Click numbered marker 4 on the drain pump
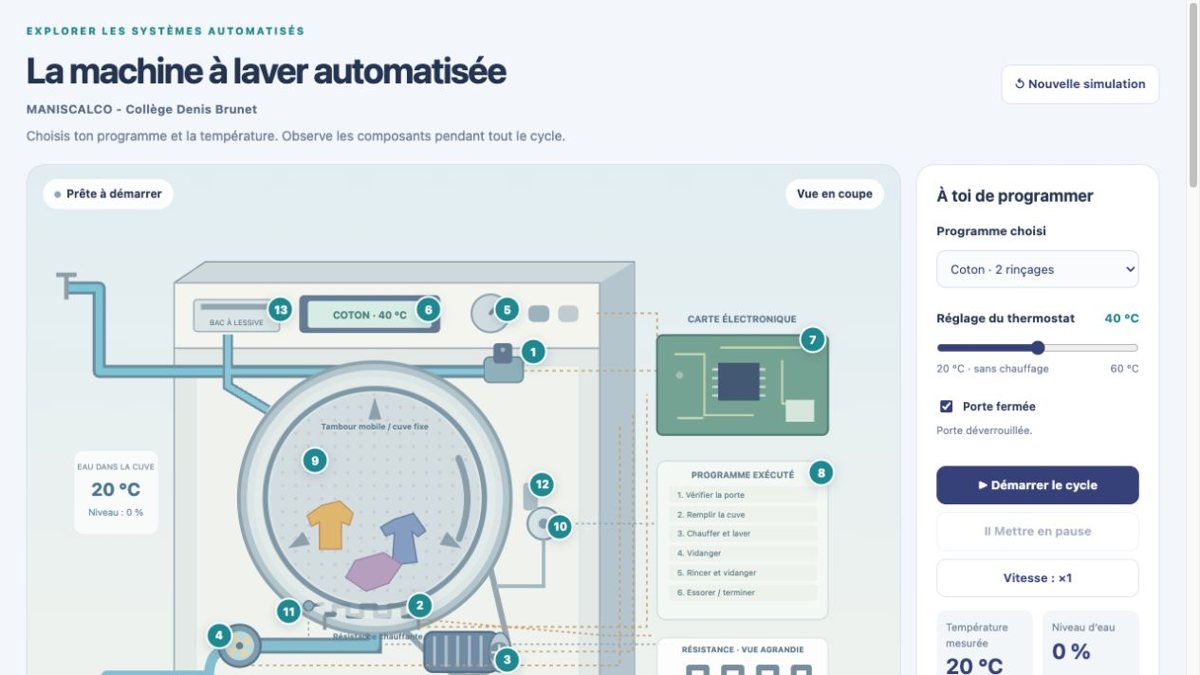 coord(219,635)
